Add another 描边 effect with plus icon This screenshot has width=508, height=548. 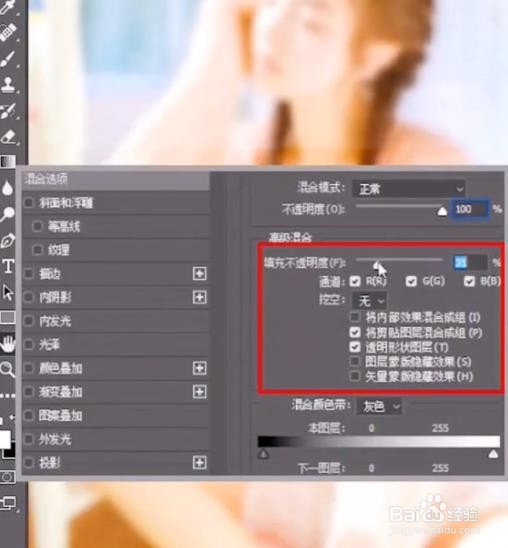click(x=199, y=273)
